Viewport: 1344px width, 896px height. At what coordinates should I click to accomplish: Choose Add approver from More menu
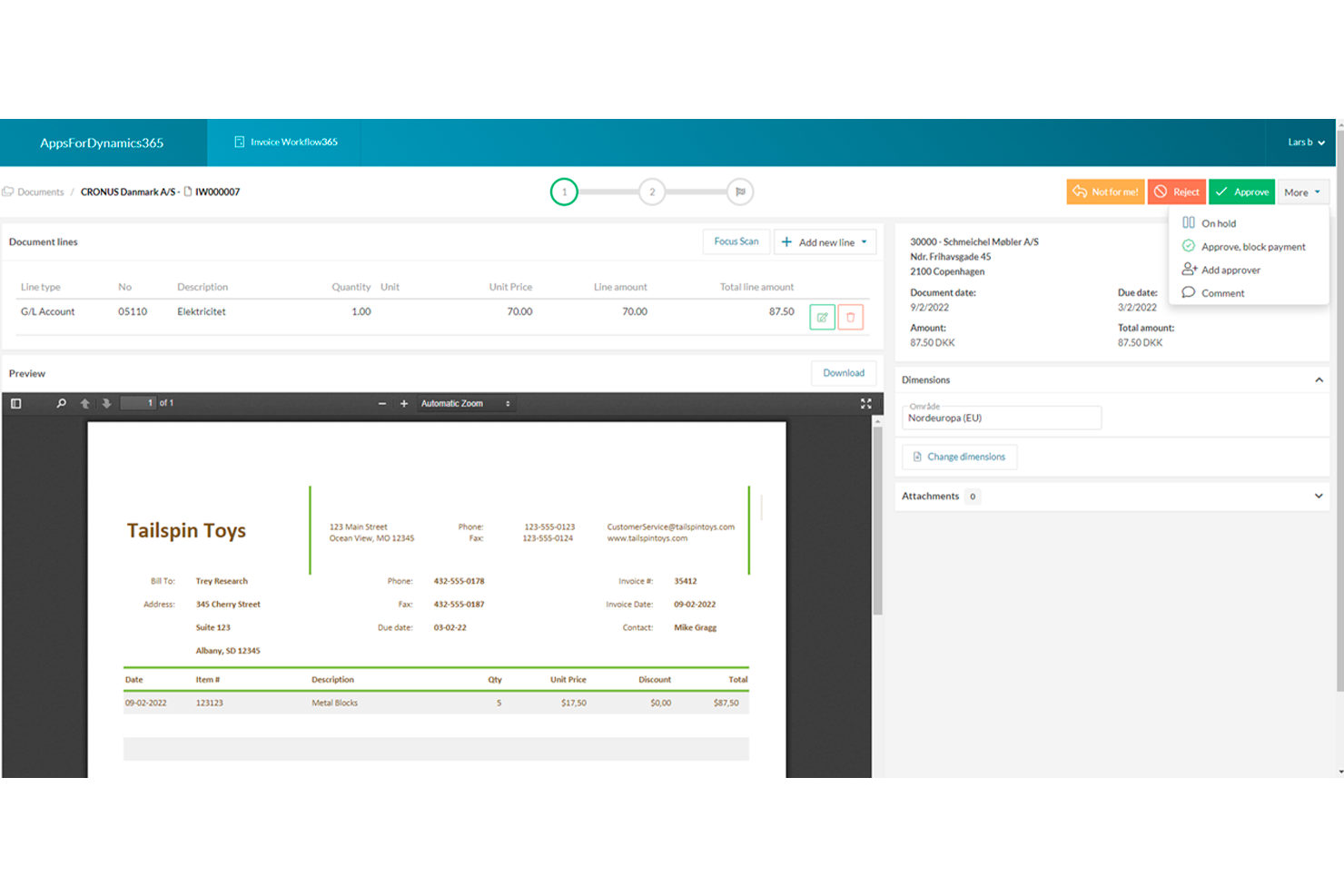coord(1230,270)
